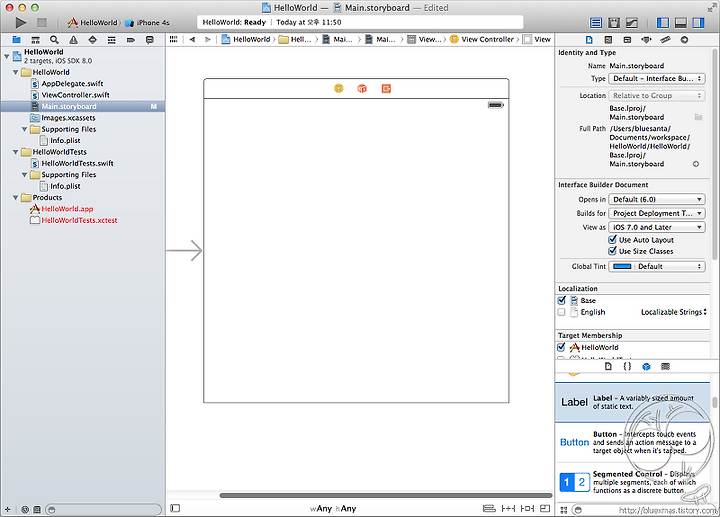Collapse the HelloWorld project root
720x517 pixels.
pos(6,56)
